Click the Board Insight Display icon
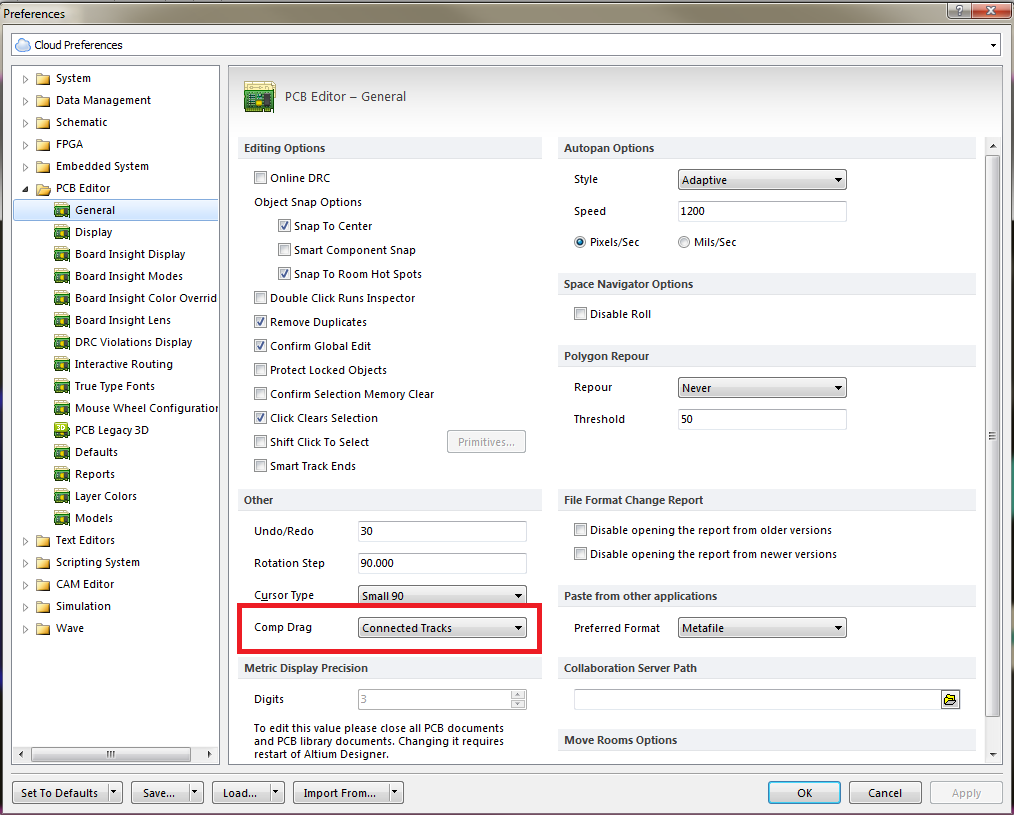This screenshot has height=815, width=1014. (62, 254)
